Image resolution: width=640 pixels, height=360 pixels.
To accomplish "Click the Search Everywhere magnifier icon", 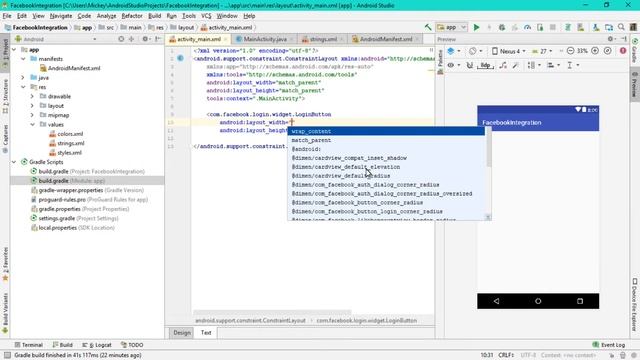I will tap(621, 27).
